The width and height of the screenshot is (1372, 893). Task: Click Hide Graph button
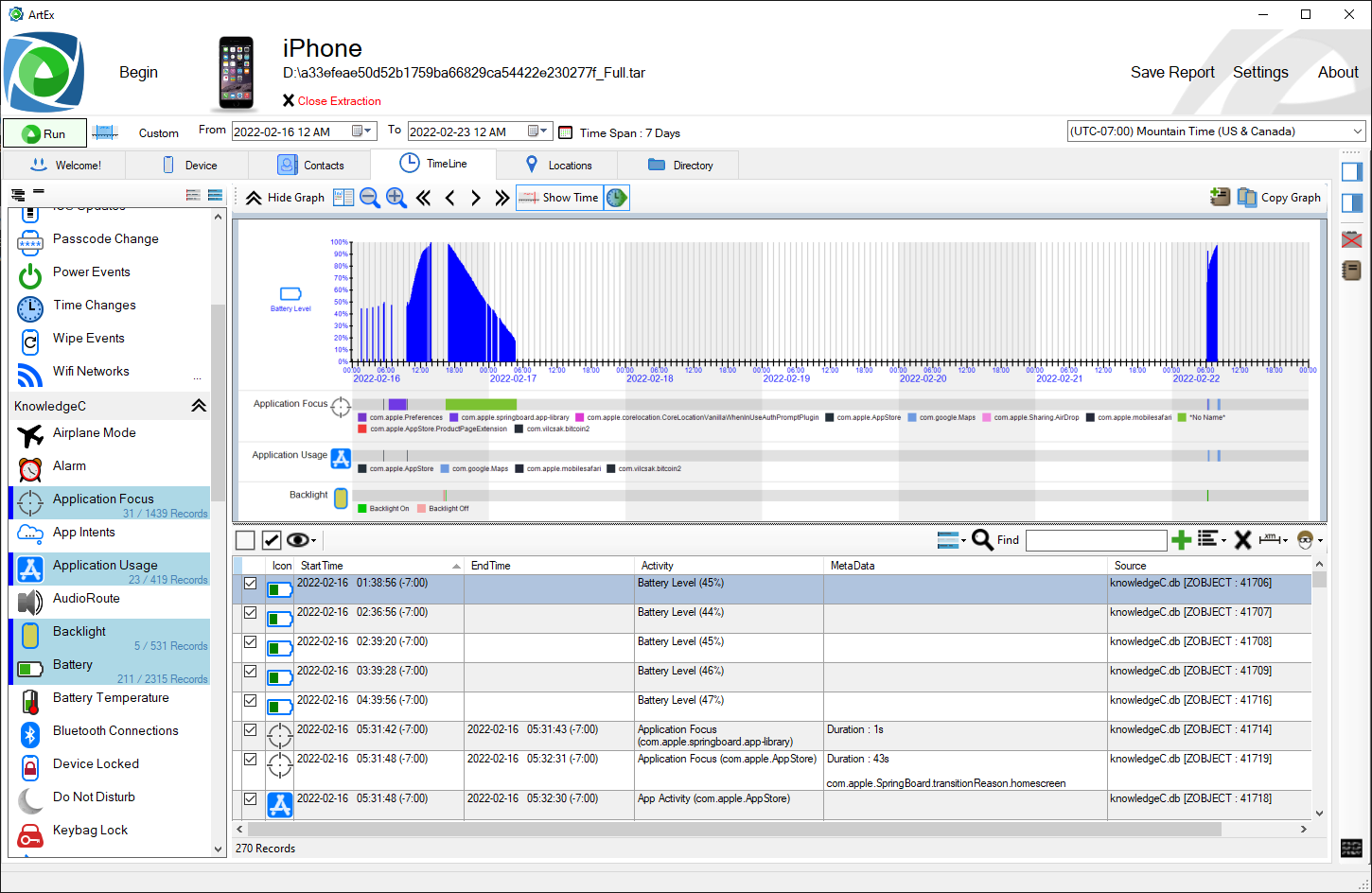(286, 198)
